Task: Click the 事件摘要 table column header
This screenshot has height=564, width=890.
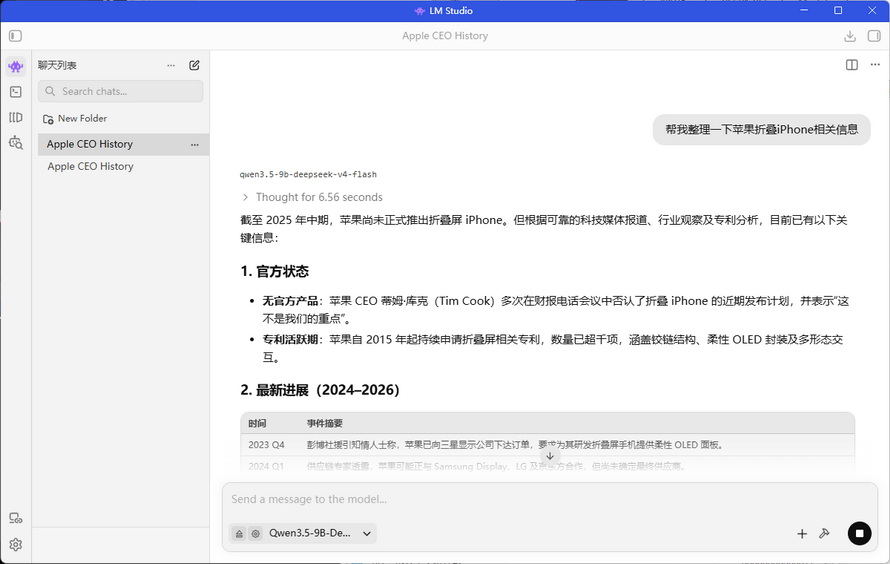Action: [x=325, y=423]
